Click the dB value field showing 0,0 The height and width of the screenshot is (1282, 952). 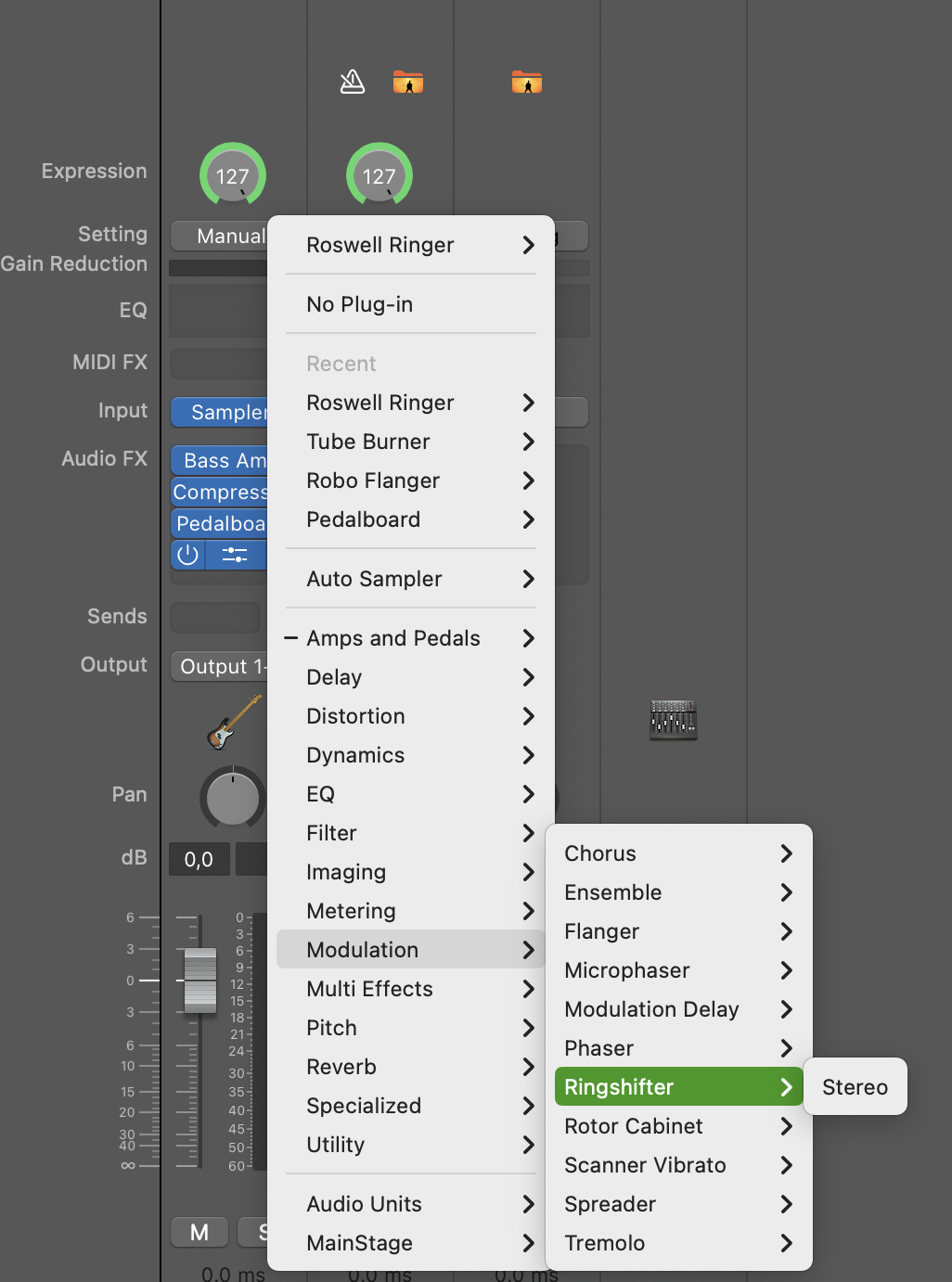(x=199, y=859)
